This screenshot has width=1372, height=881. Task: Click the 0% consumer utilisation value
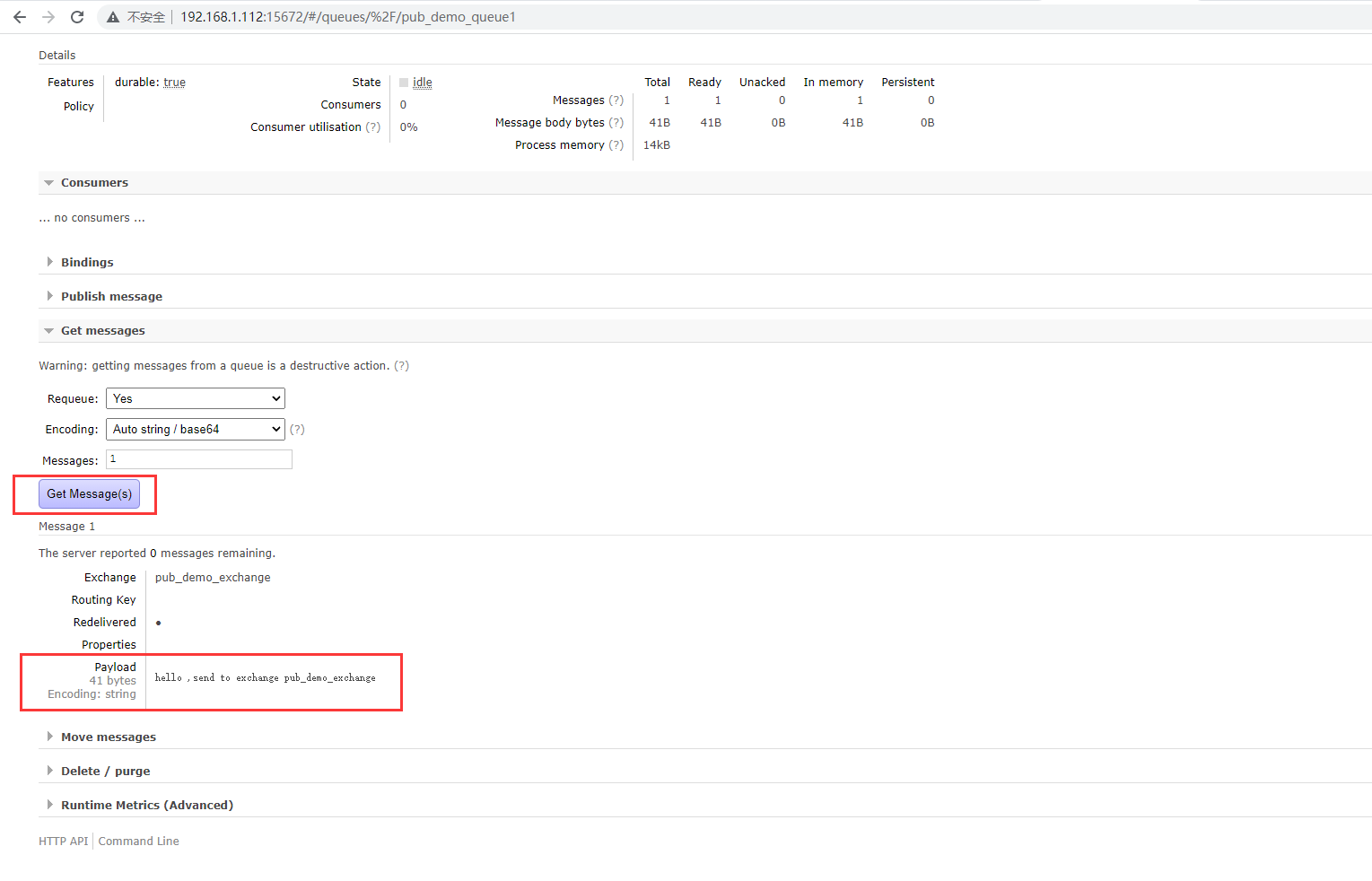pyautogui.click(x=409, y=127)
